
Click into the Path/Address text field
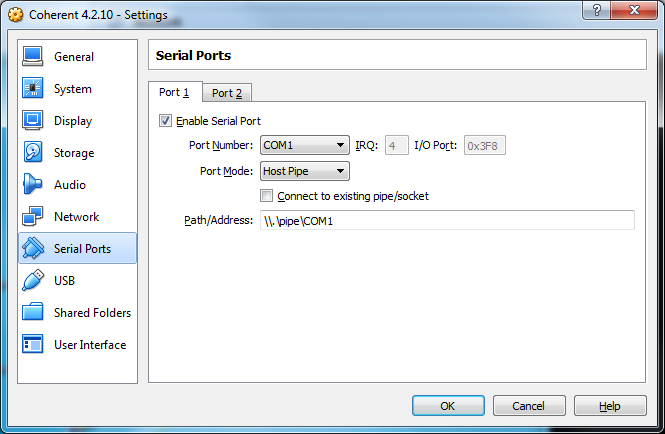(446, 220)
